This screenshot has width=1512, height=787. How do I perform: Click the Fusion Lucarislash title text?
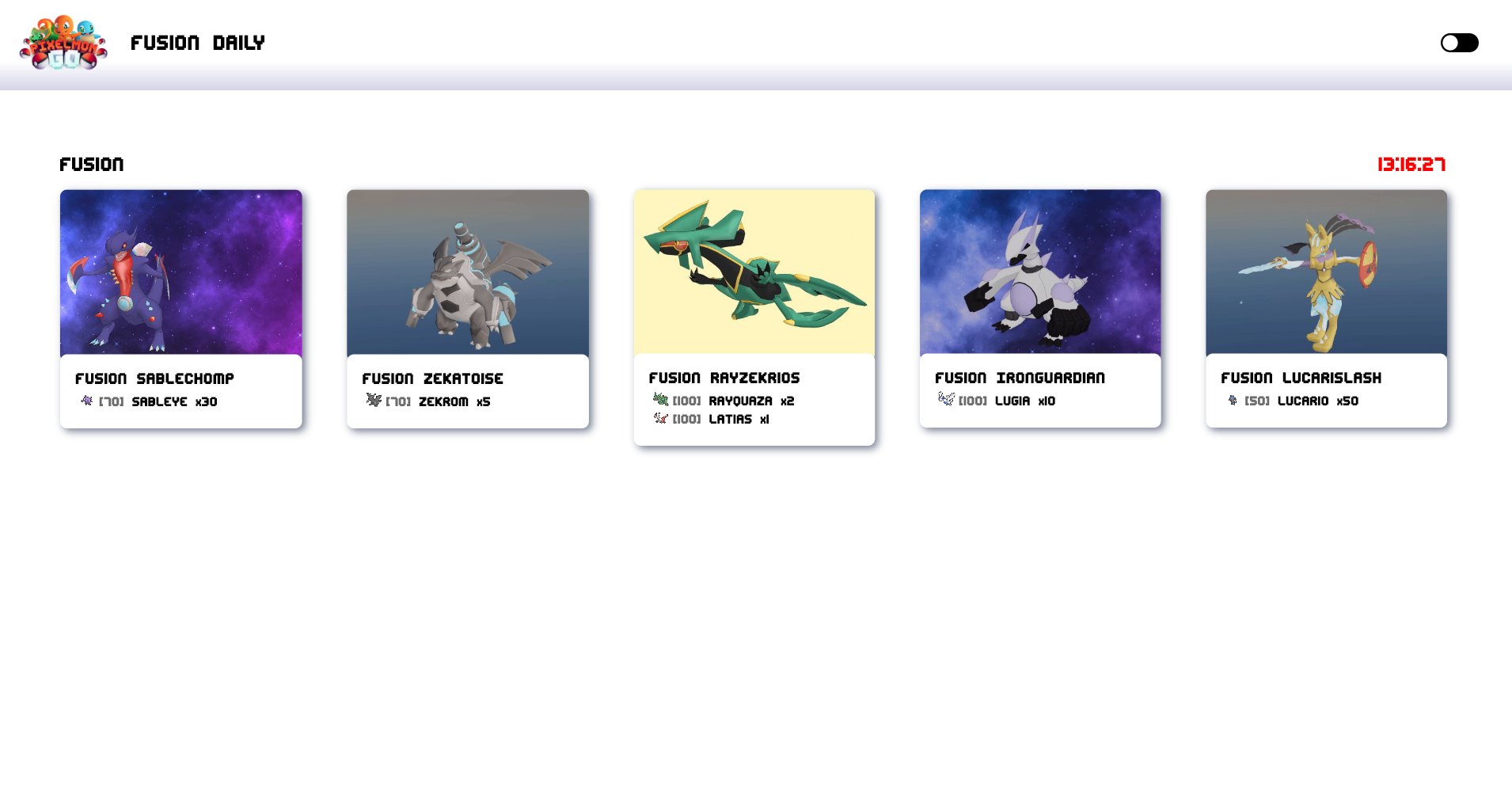click(x=1301, y=378)
